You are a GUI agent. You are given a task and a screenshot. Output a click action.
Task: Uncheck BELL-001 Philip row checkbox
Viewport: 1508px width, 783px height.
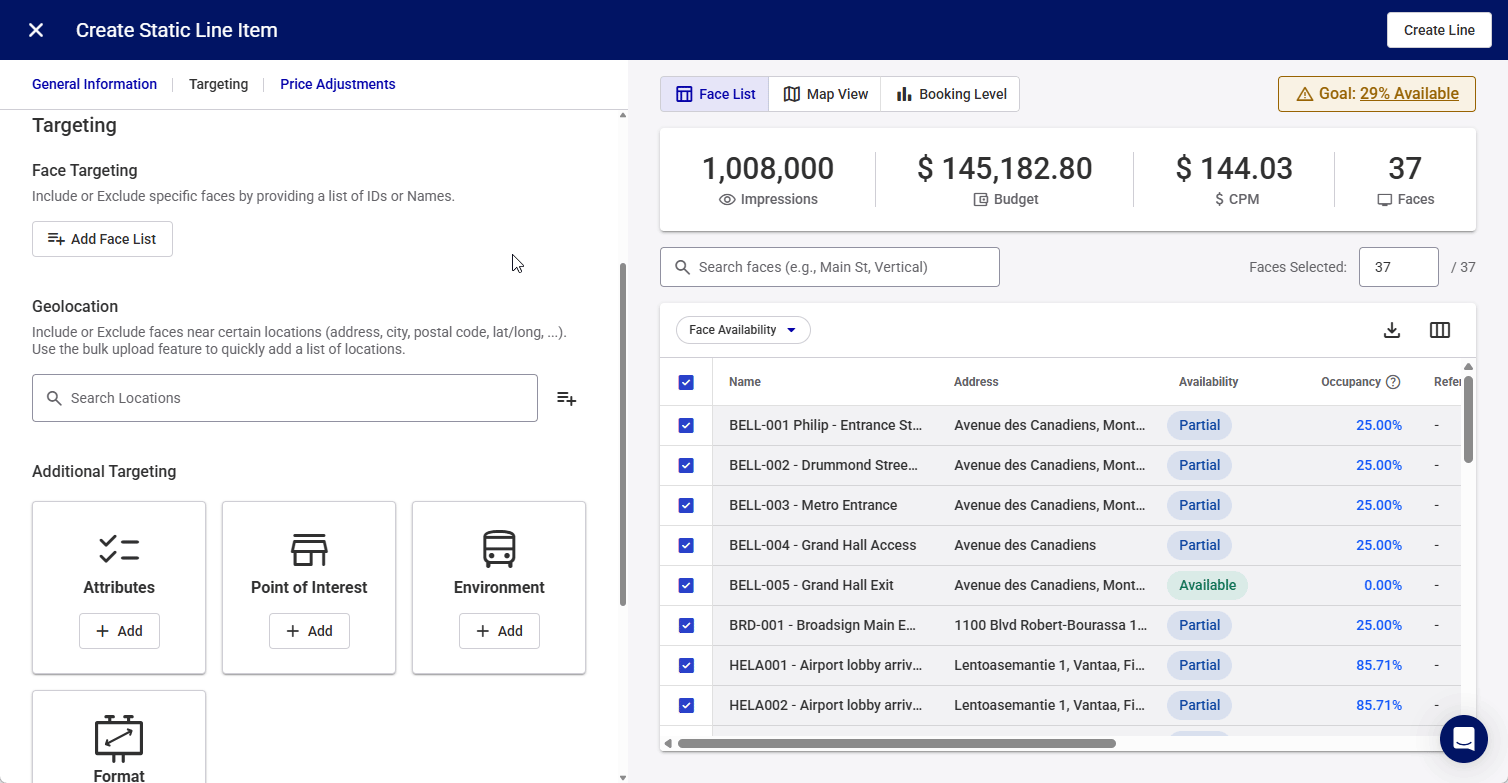coord(686,425)
